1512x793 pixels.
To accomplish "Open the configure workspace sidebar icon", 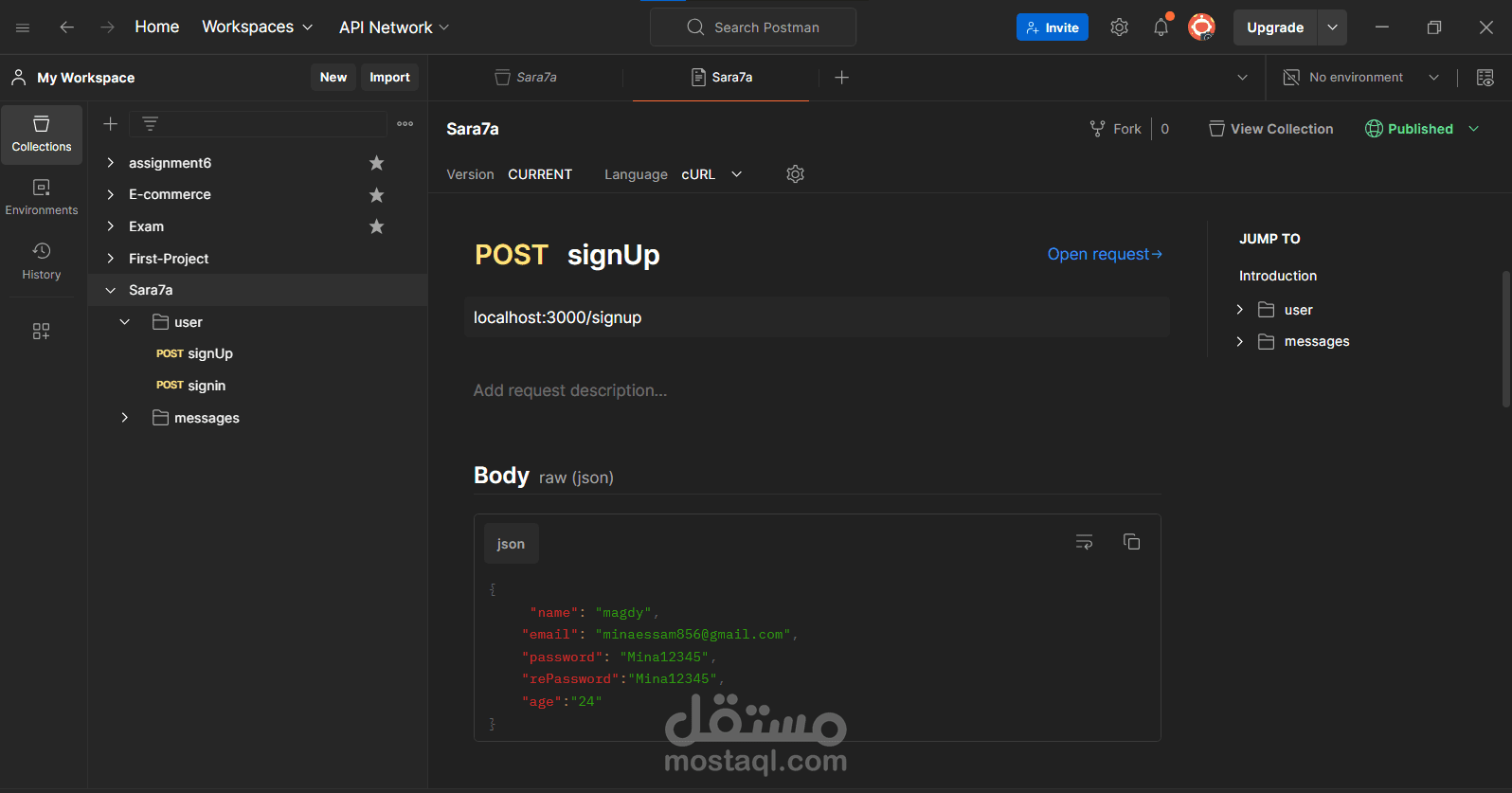I will pos(41,331).
